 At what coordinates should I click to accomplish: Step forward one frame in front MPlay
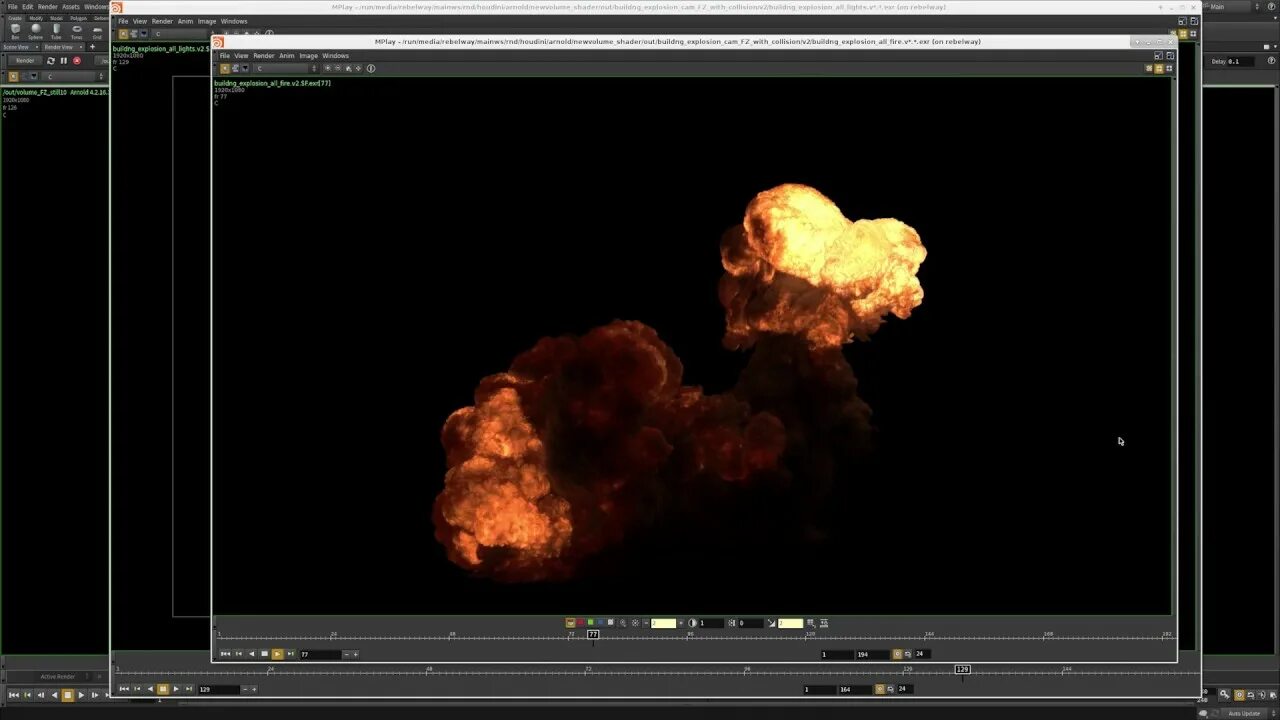(x=290, y=654)
